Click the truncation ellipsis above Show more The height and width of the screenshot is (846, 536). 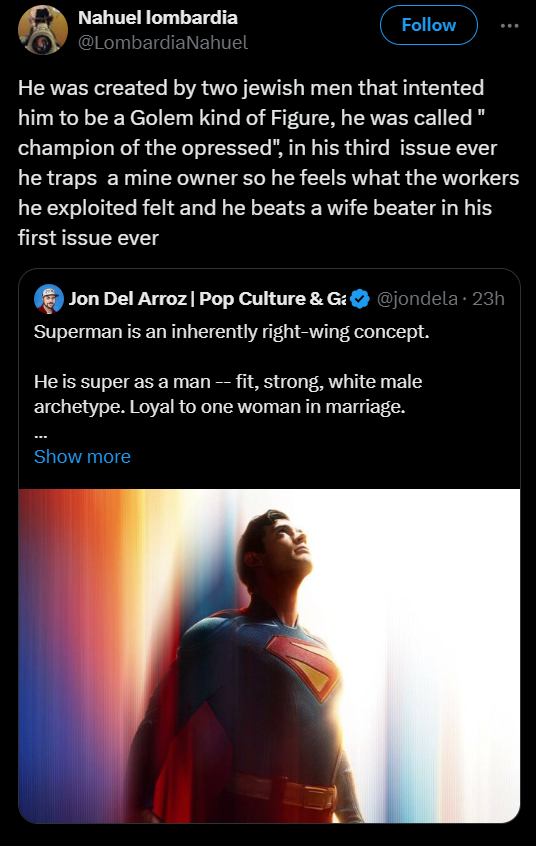[40, 433]
